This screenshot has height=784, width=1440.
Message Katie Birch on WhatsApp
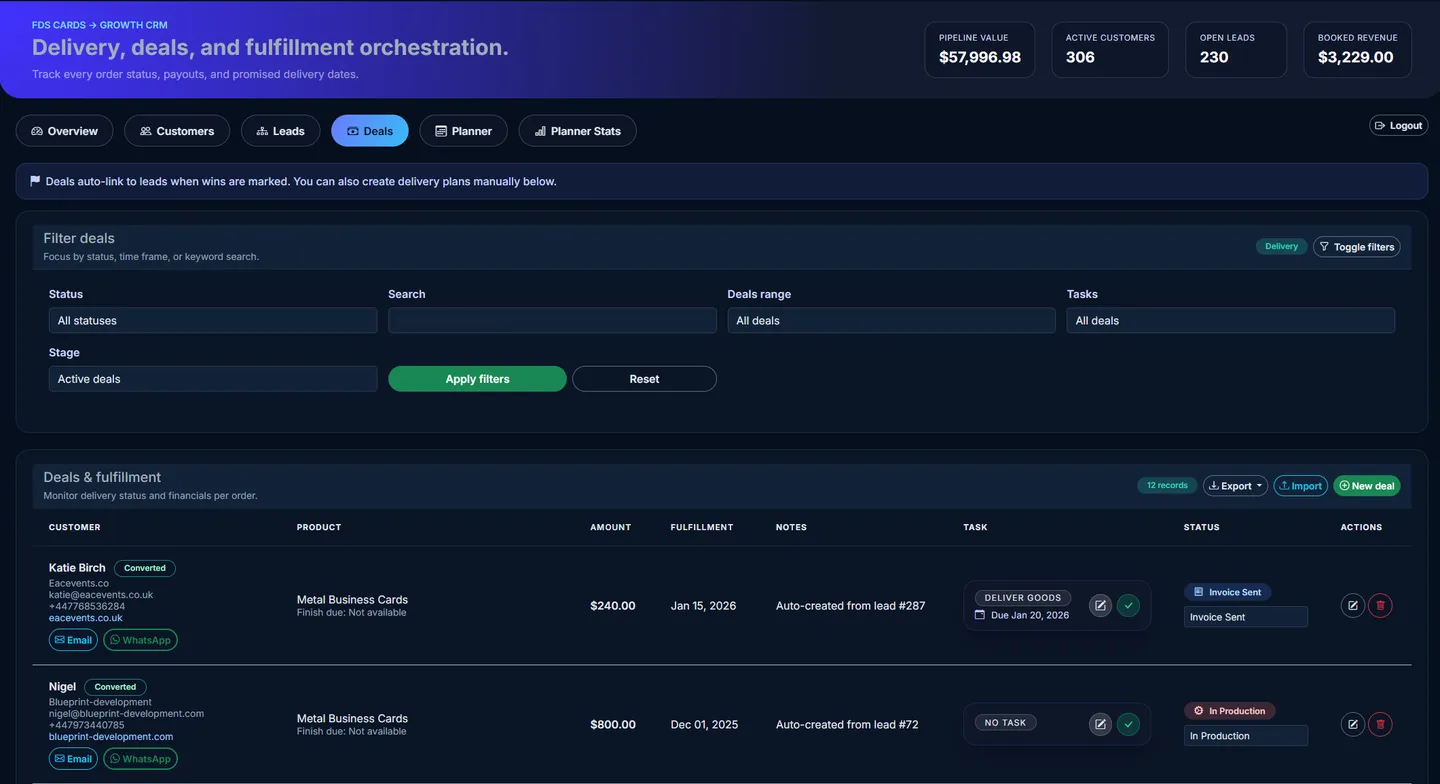pyautogui.click(x=140, y=640)
